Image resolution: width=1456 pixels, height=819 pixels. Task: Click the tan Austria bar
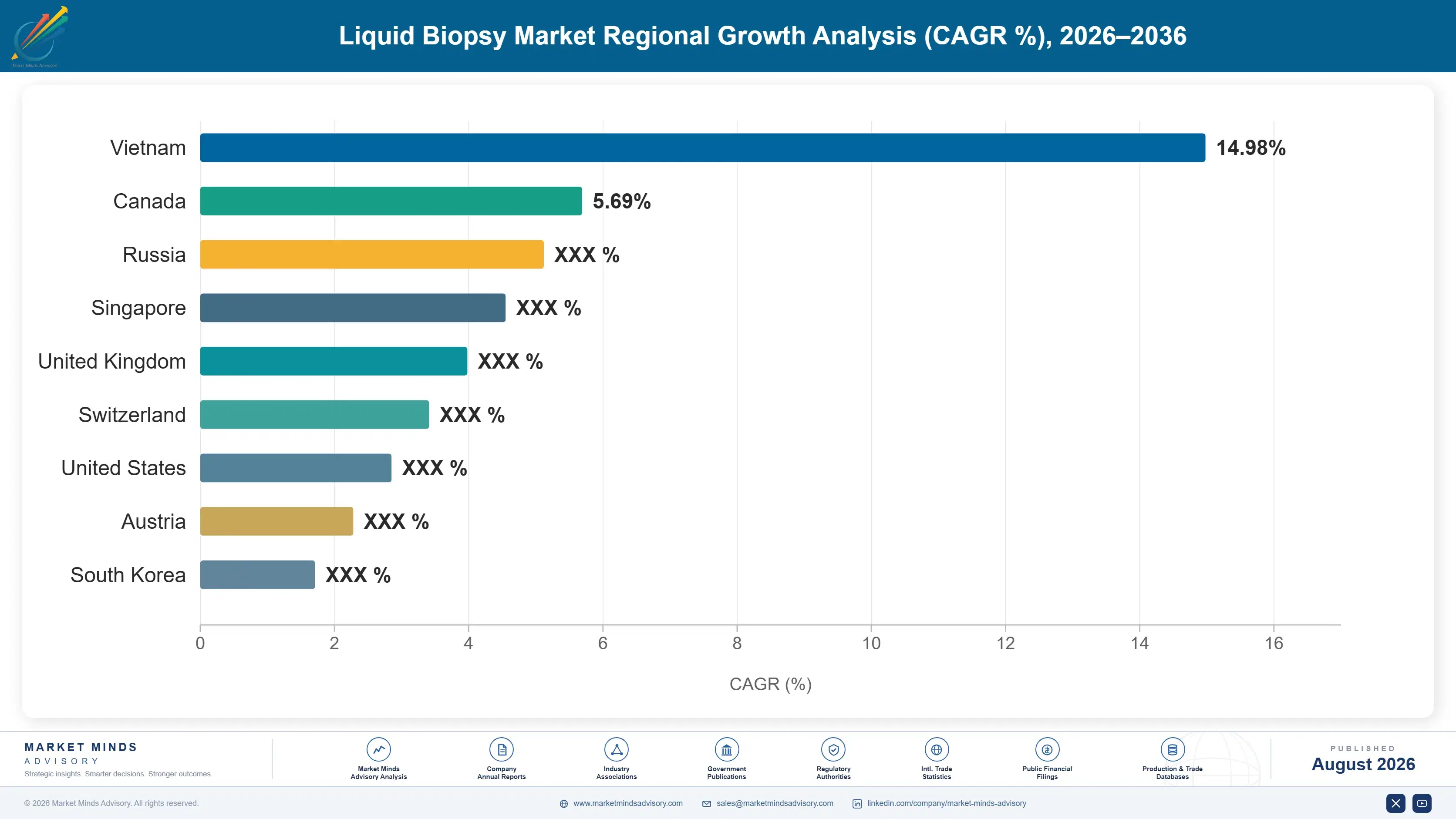click(x=276, y=521)
